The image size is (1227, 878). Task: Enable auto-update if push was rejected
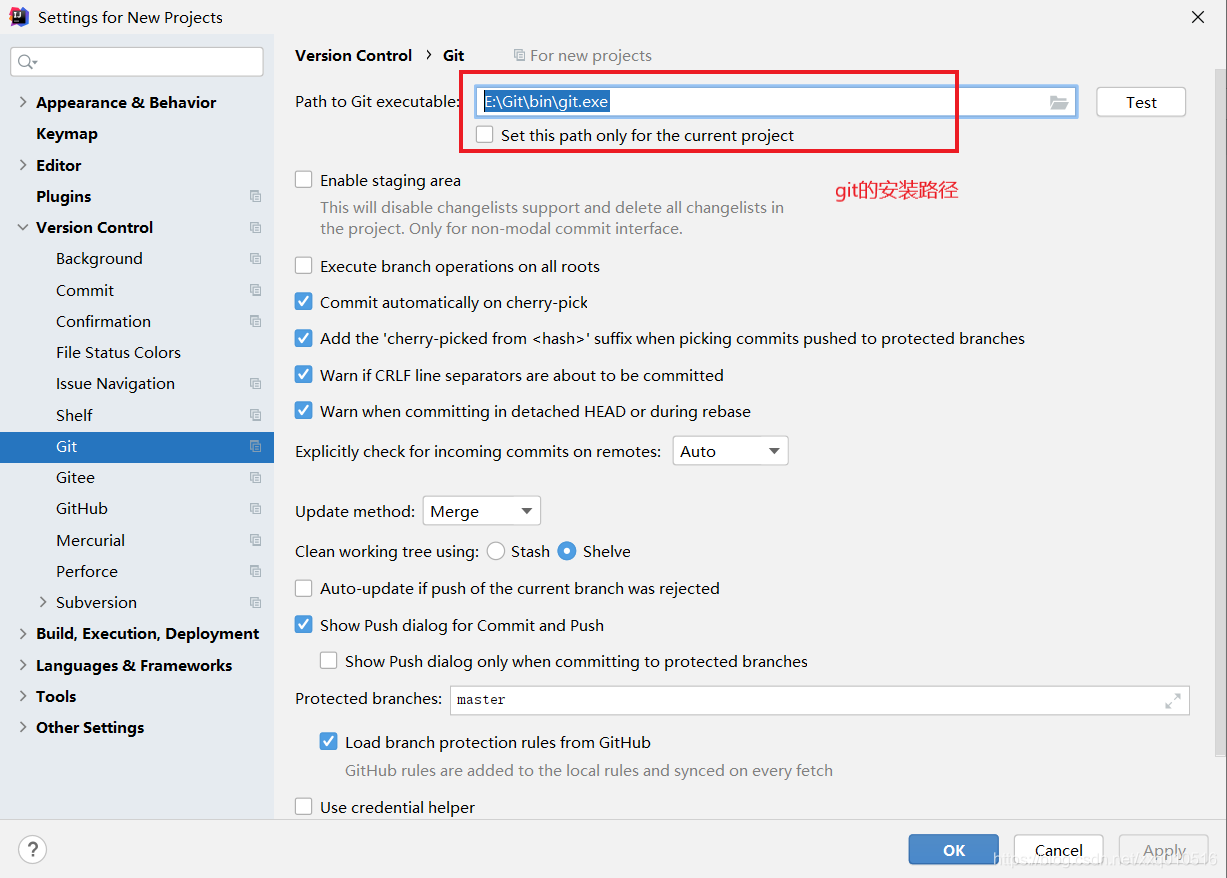pyautogui.click(x=304, y=588)
